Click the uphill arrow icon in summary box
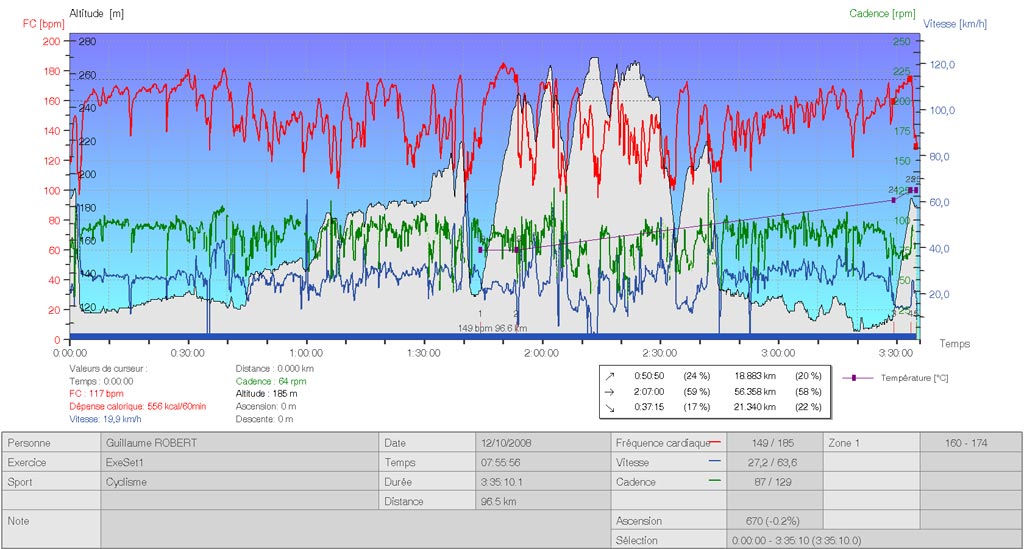 608,376
